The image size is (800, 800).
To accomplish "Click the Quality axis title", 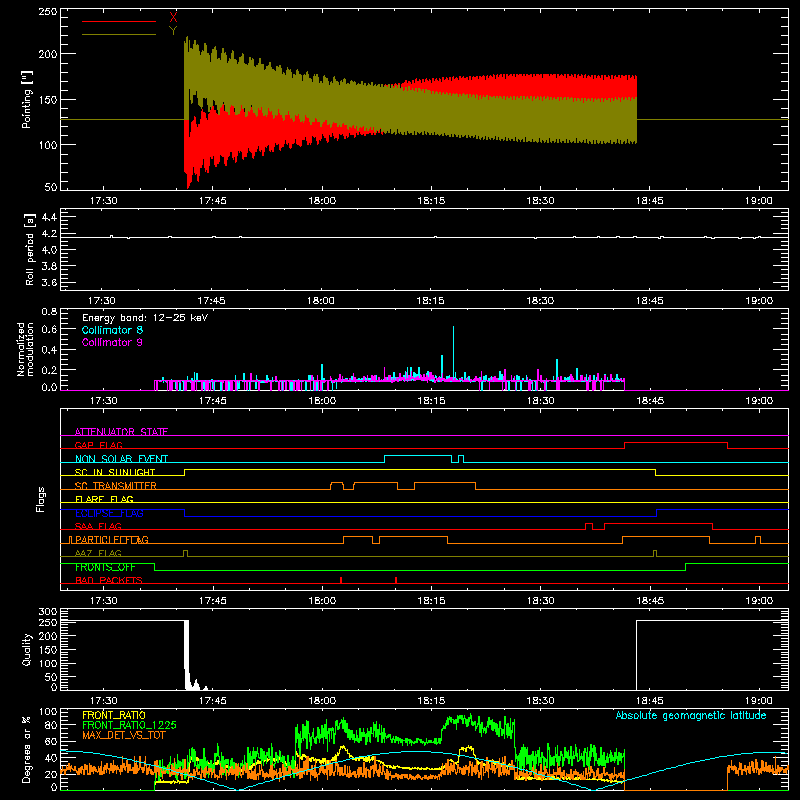I will click(x=27, y=649).
